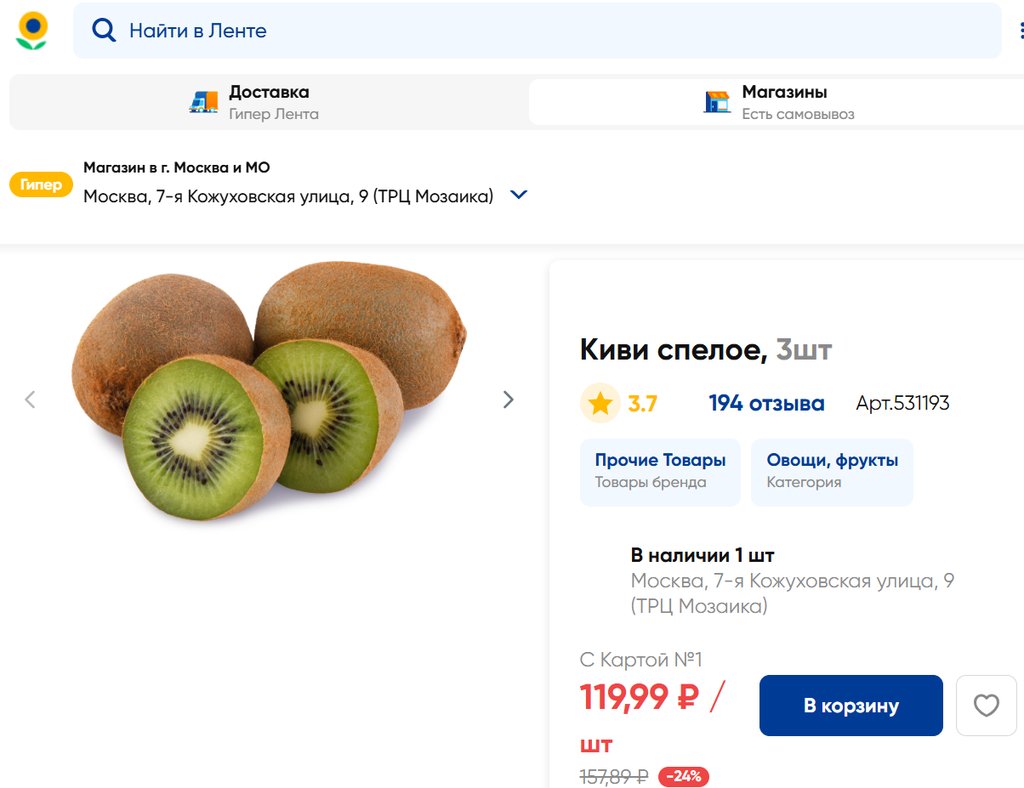The height and width of the screenshot is (788, 1024).
Task: Click the yellow Гипер badge
Action: point(41,185)
